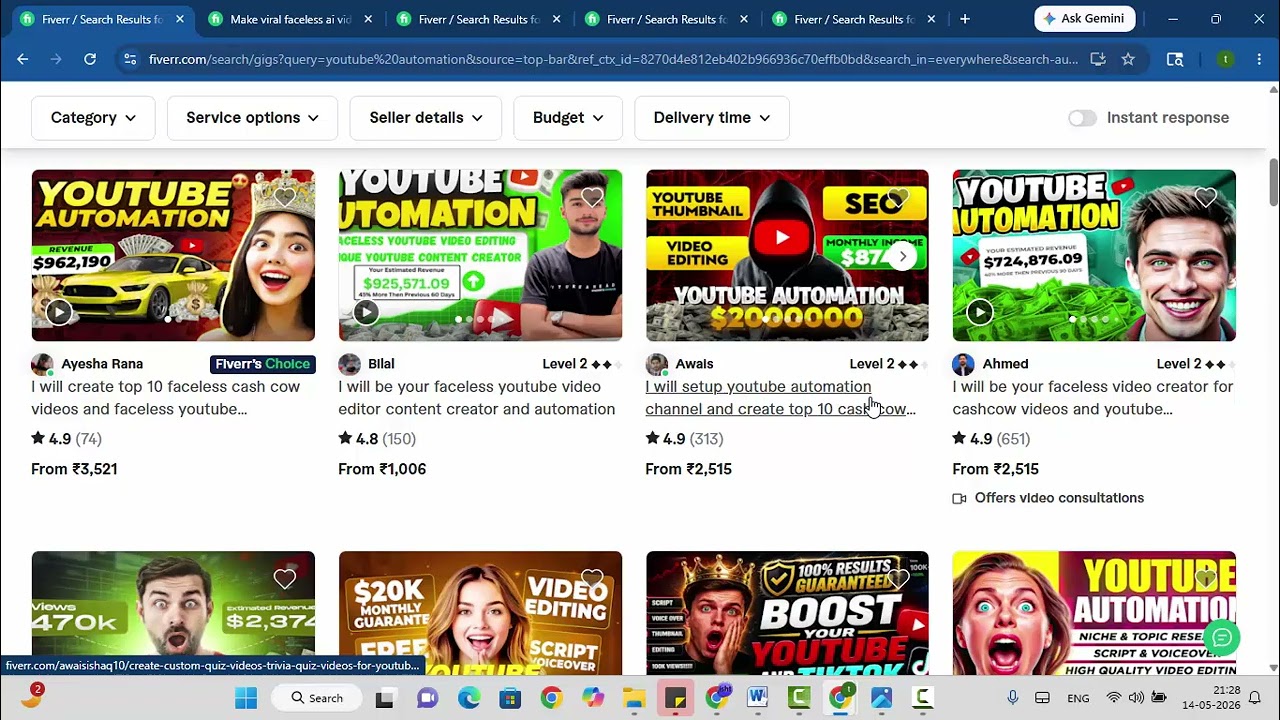The height and width of the screenshot is (720, 1280).
Task: Open Microsoft Word from taskbar
Action: point(757,698)
